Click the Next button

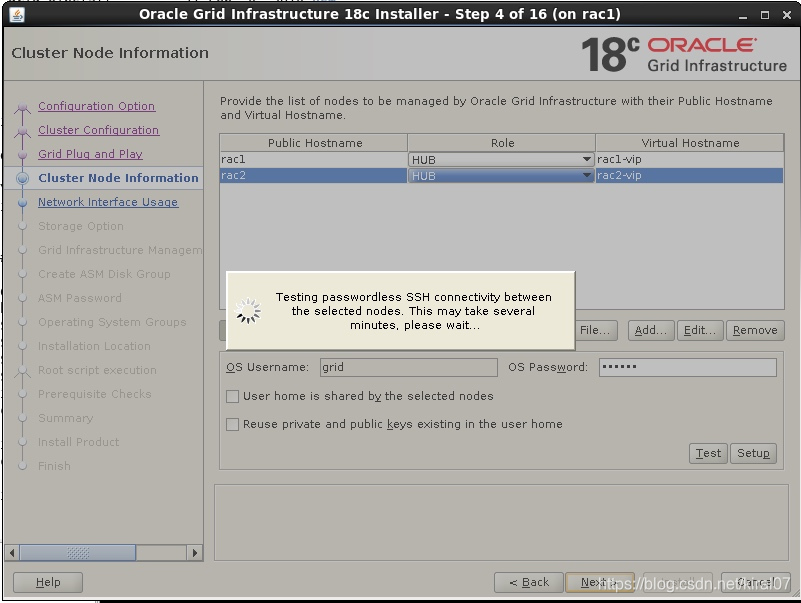pyautogui.click(x=600, y=583)
